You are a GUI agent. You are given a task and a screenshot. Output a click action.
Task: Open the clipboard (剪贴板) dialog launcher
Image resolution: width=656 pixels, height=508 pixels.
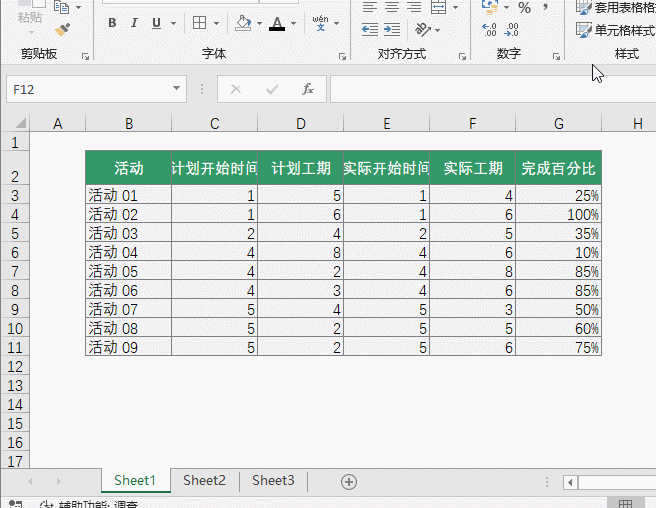pyautogui.click(x=85, y=56)
